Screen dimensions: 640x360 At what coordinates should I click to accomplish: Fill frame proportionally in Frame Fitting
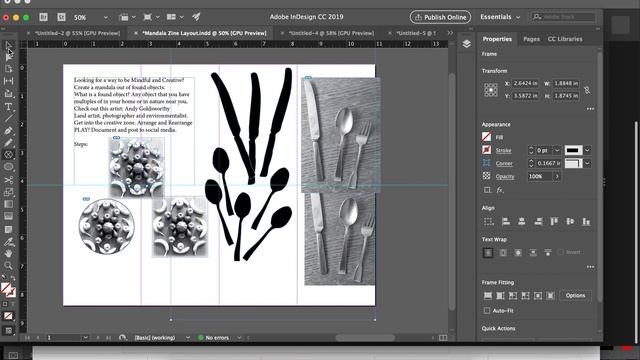tap(488, 296)
